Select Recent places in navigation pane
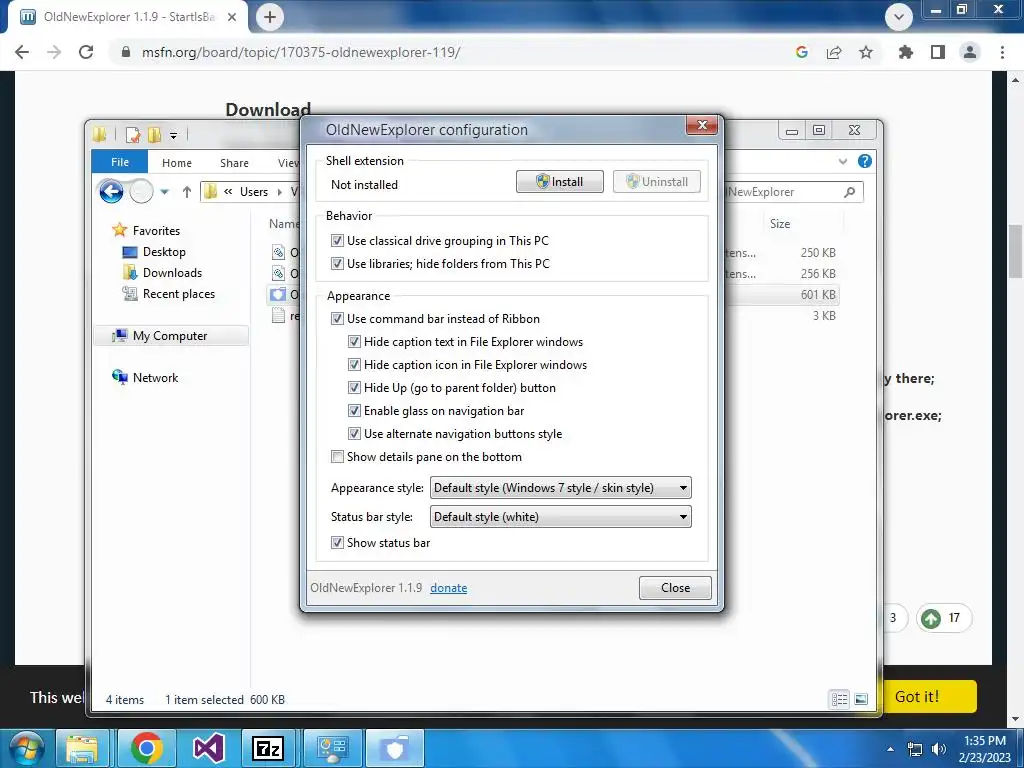The width and height of the screenshot is (1024, 768). 168,294
